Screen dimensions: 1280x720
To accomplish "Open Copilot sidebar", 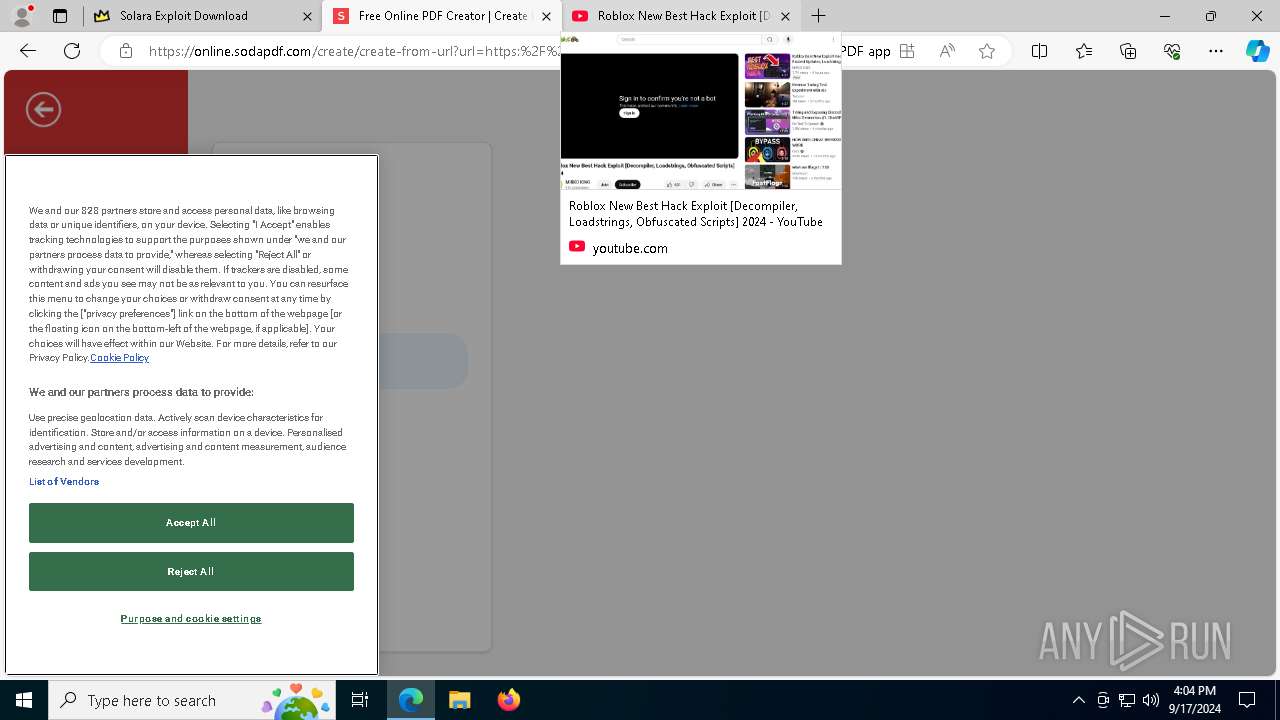I will click(1257, 51).
